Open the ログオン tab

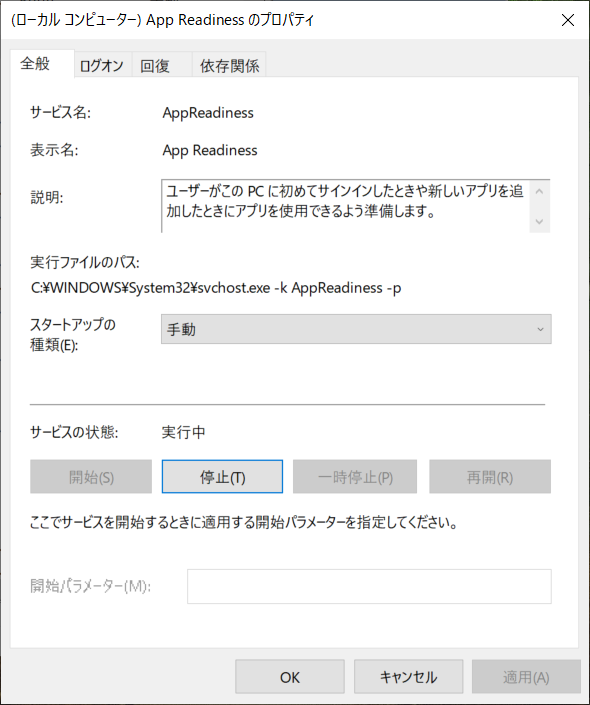(x=103, y=66)
